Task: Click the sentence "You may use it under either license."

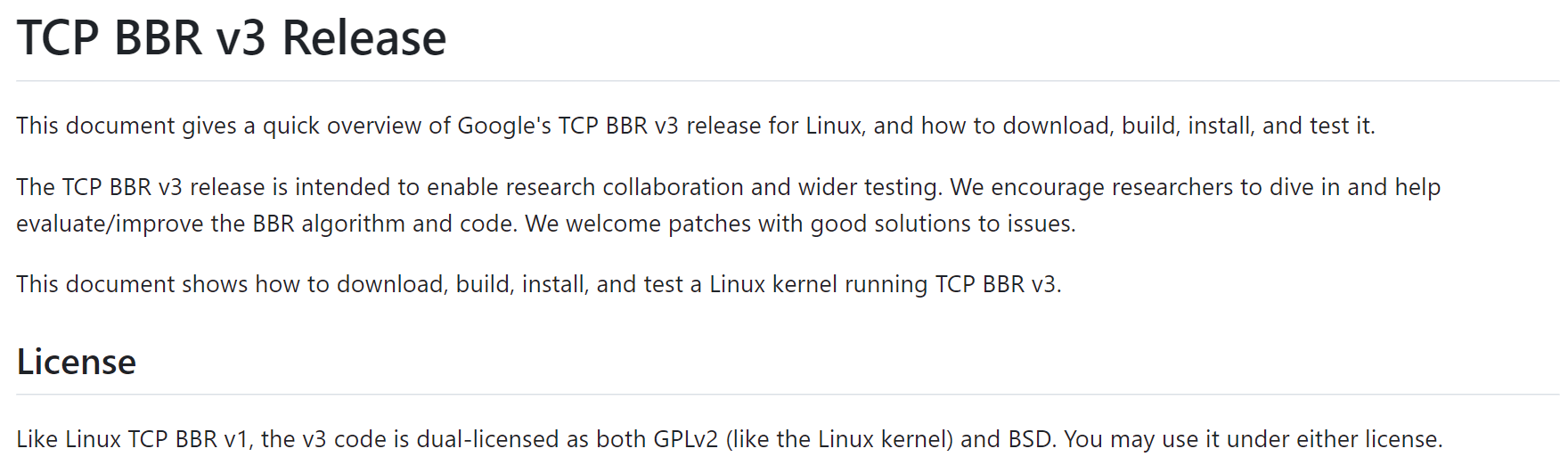Action: 1254,439
